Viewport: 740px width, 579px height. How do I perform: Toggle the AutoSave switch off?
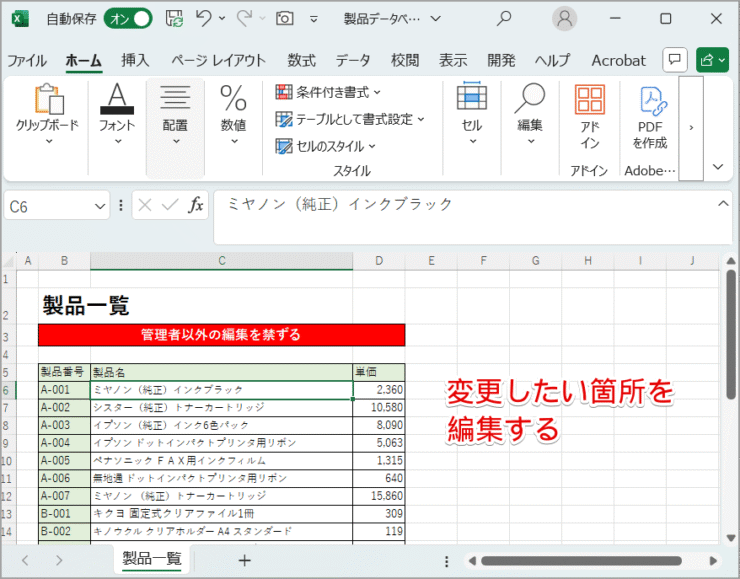click(x=128, y=19)
